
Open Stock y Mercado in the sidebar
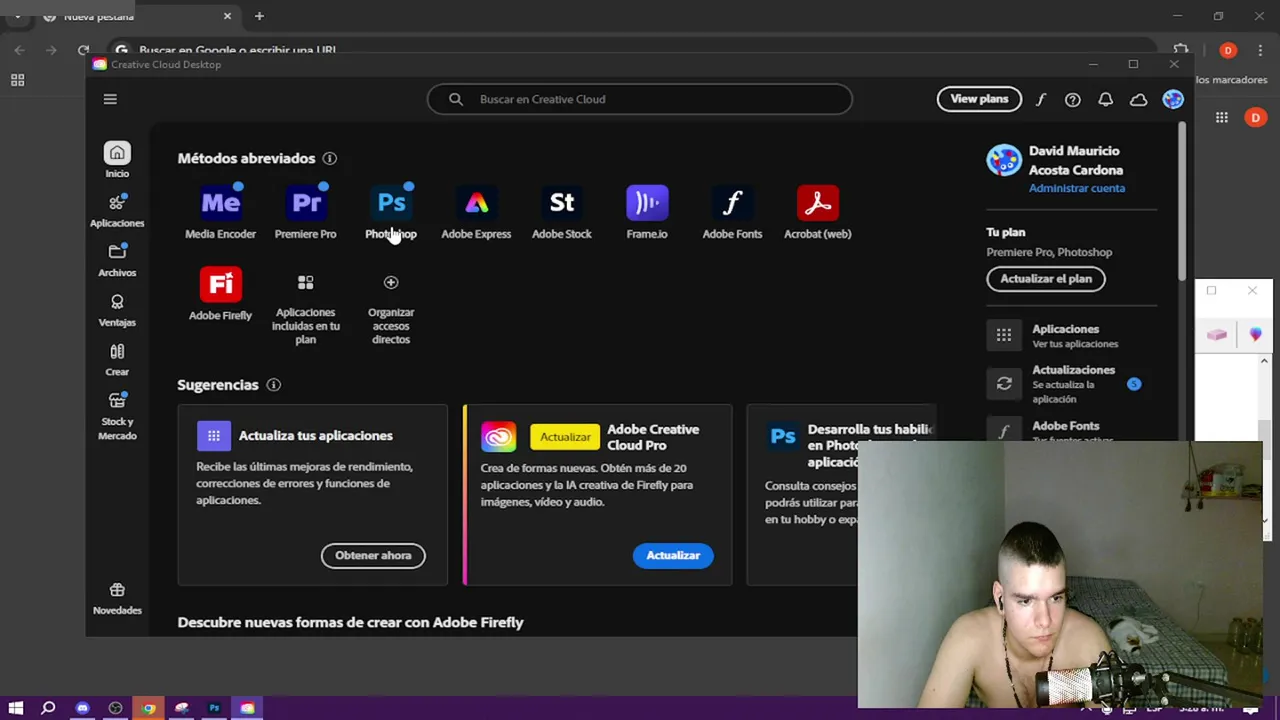[x=117, y=417]
